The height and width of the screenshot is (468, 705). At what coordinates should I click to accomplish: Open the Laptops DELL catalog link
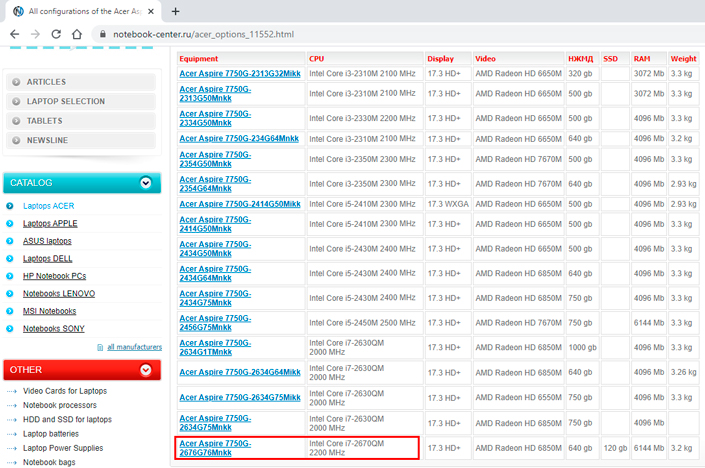48,259
